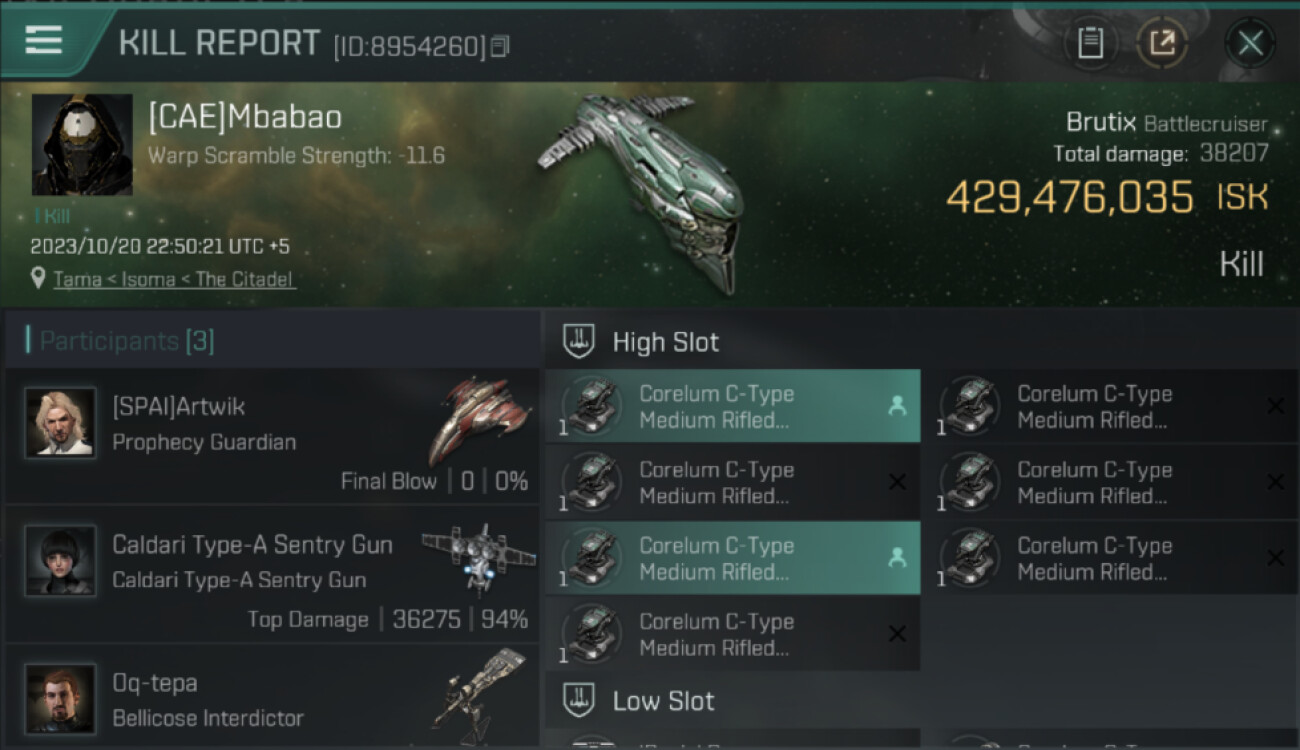Close the Kill Report window

tap(1250, 43)
